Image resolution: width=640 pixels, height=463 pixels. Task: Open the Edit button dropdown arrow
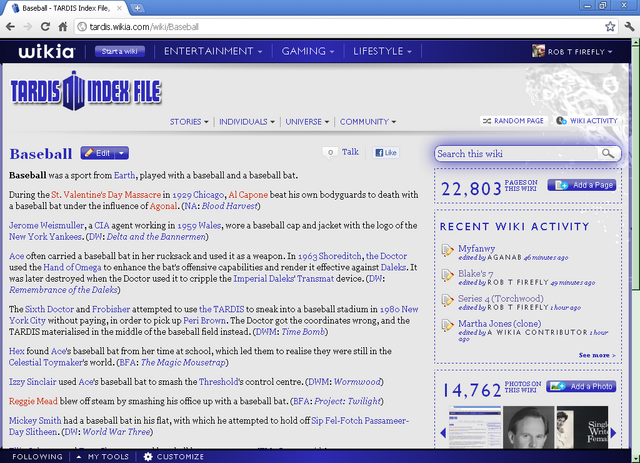122,153
